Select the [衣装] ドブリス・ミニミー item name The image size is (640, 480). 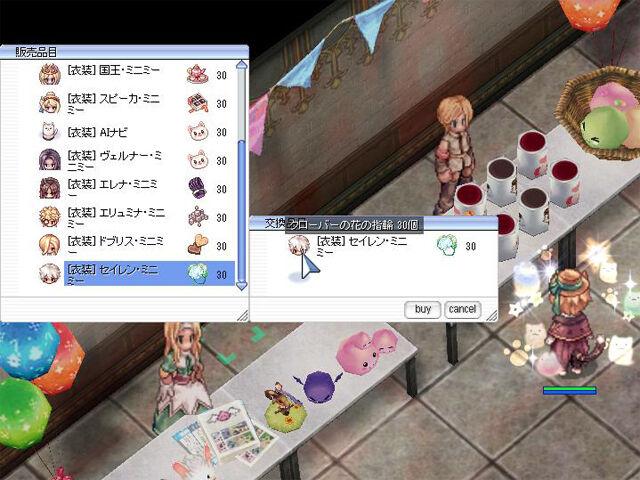pyautogui.click(x=115, y=246)
